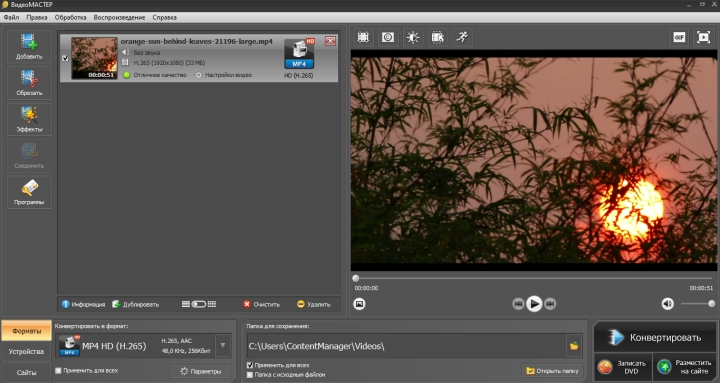Screen dimensions: 720x383
Task: Open the speed change running-man icon
Action: (x=462, y=37)
